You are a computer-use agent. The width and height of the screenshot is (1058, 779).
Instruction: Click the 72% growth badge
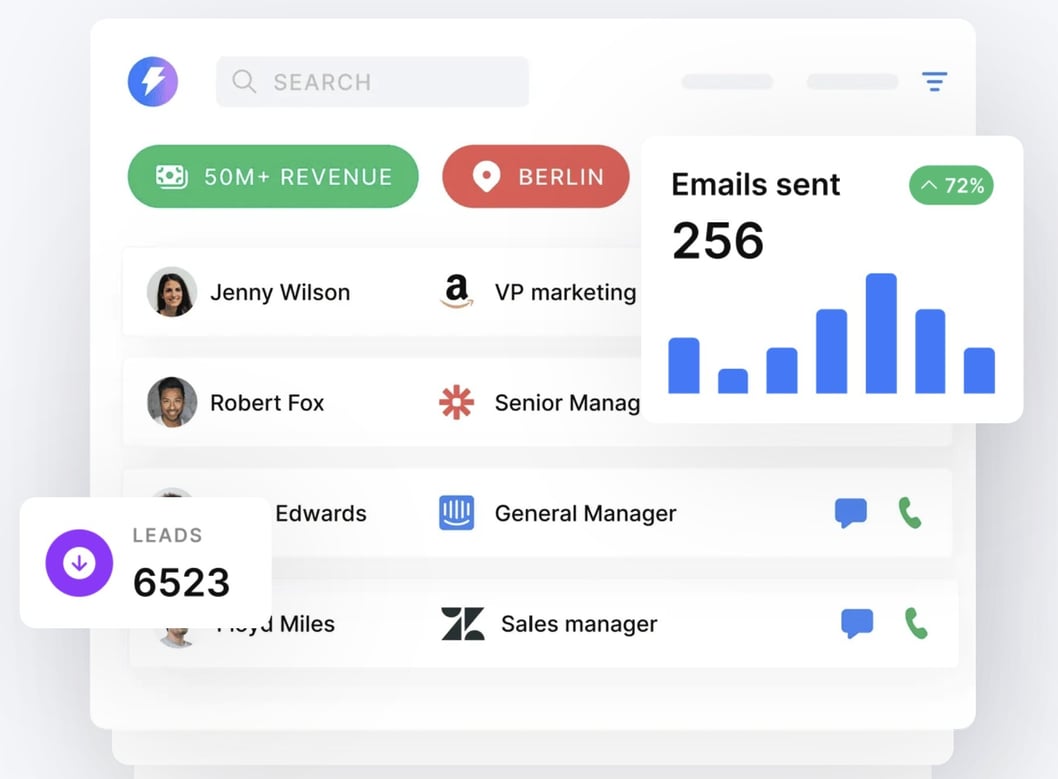click(951, 185)
